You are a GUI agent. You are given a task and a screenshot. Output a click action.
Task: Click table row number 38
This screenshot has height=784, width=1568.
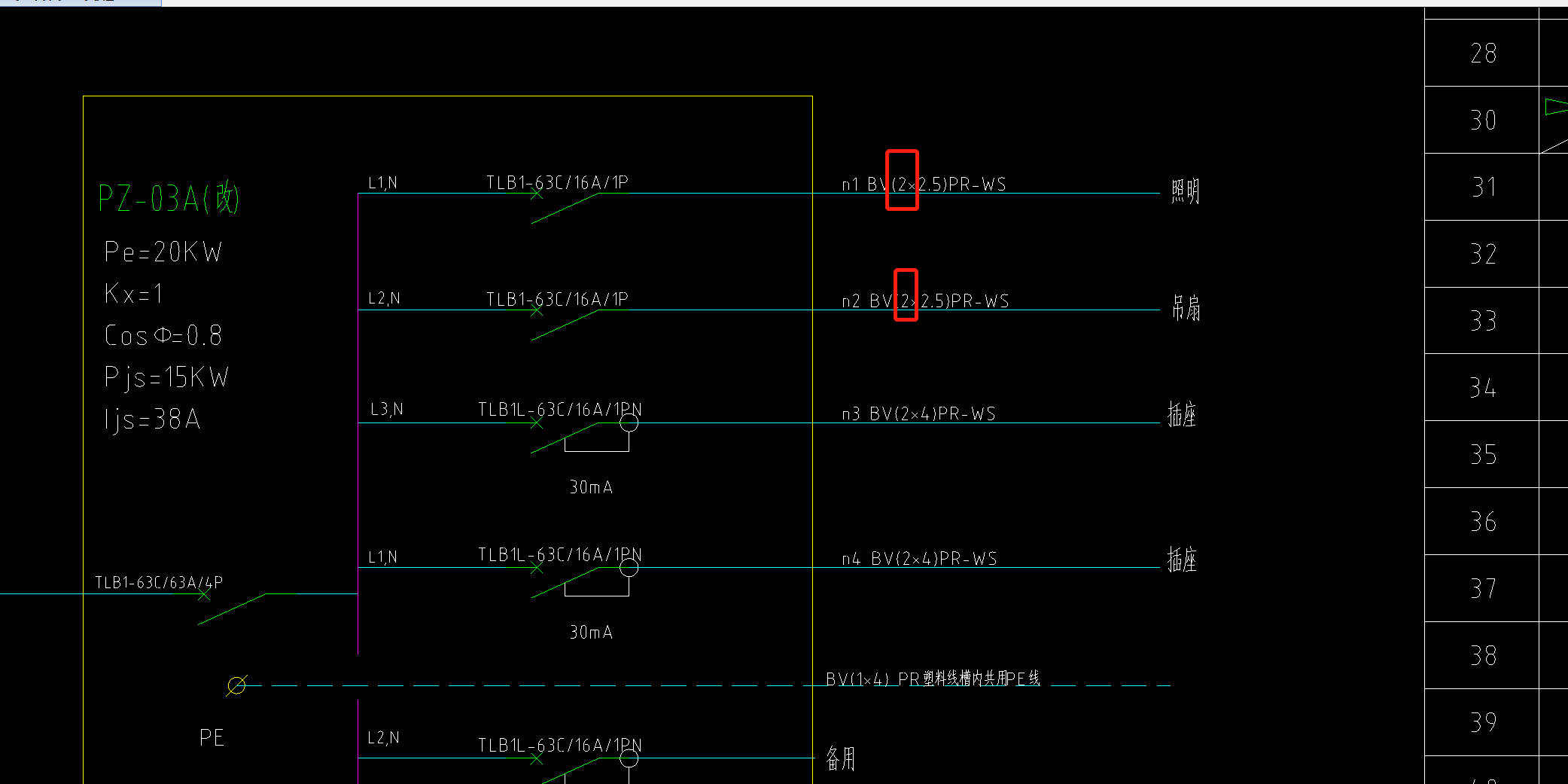point(1483,656)
